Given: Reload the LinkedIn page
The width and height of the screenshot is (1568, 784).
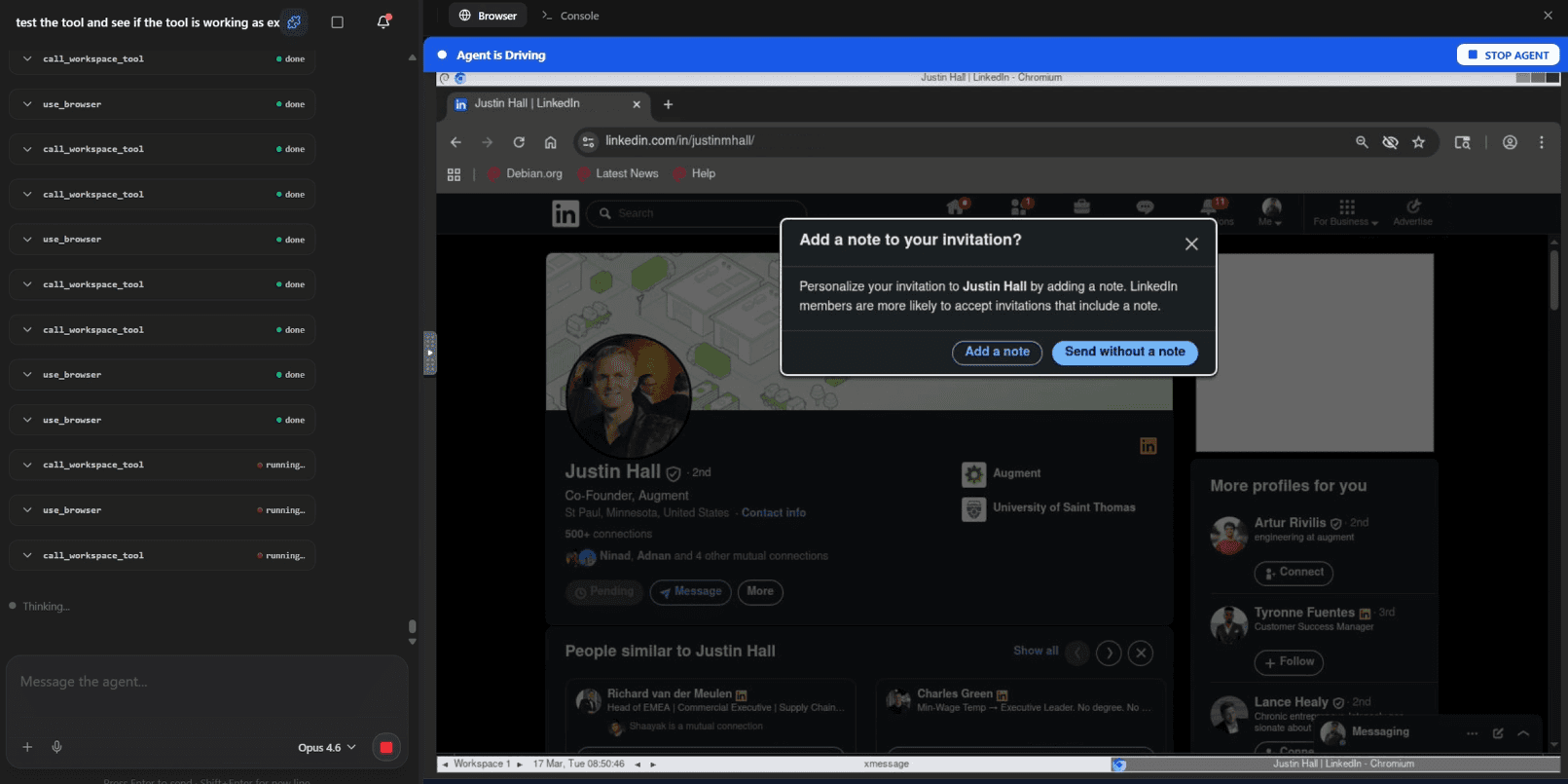Looking at the screenshot, I should click(x=519, y=142).
